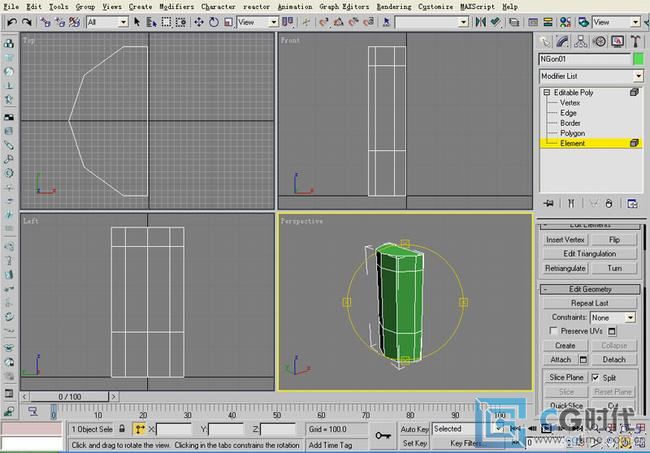
Task: Activate Select and Move tool
Action: pyautogui.click(x=199, y=22)
